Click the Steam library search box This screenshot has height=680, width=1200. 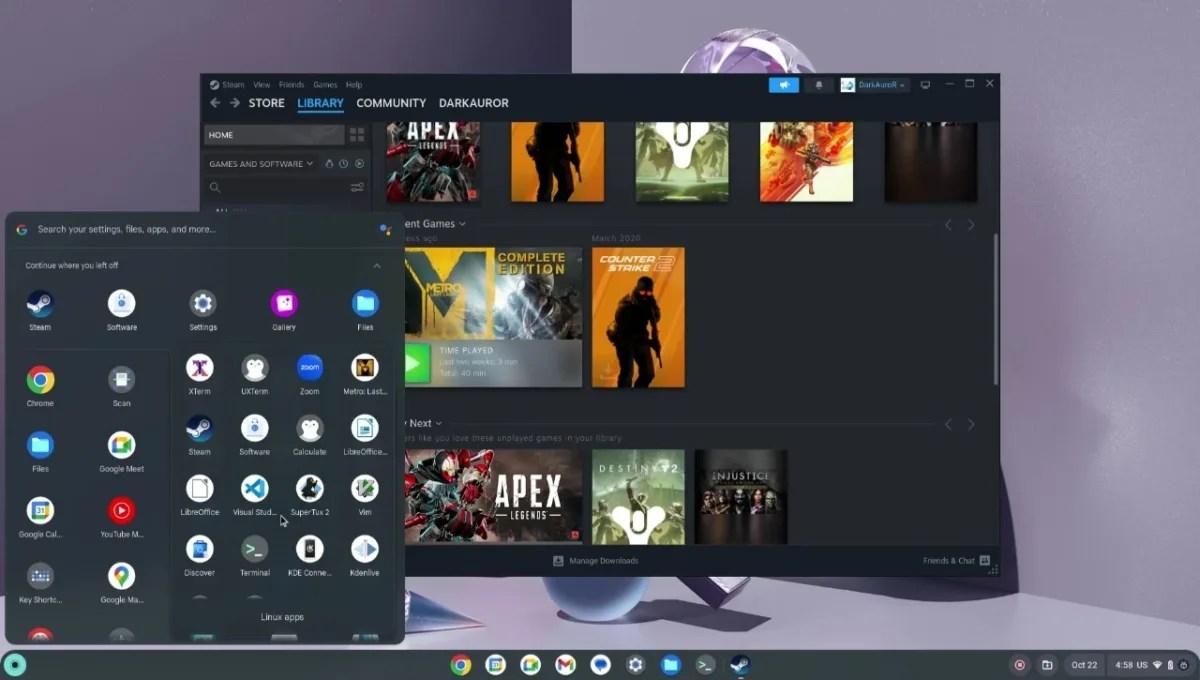tap(275, 187)
